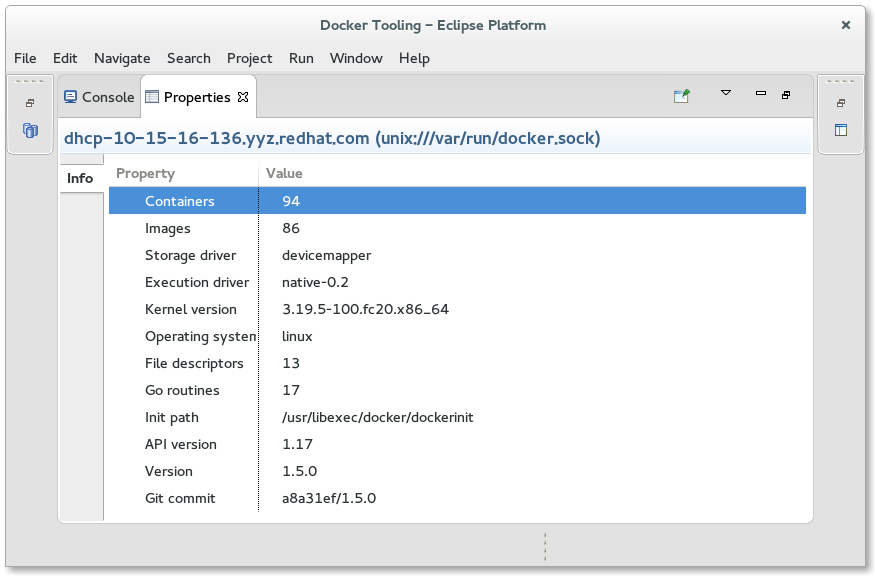Open the Window menu

[356, 58]
